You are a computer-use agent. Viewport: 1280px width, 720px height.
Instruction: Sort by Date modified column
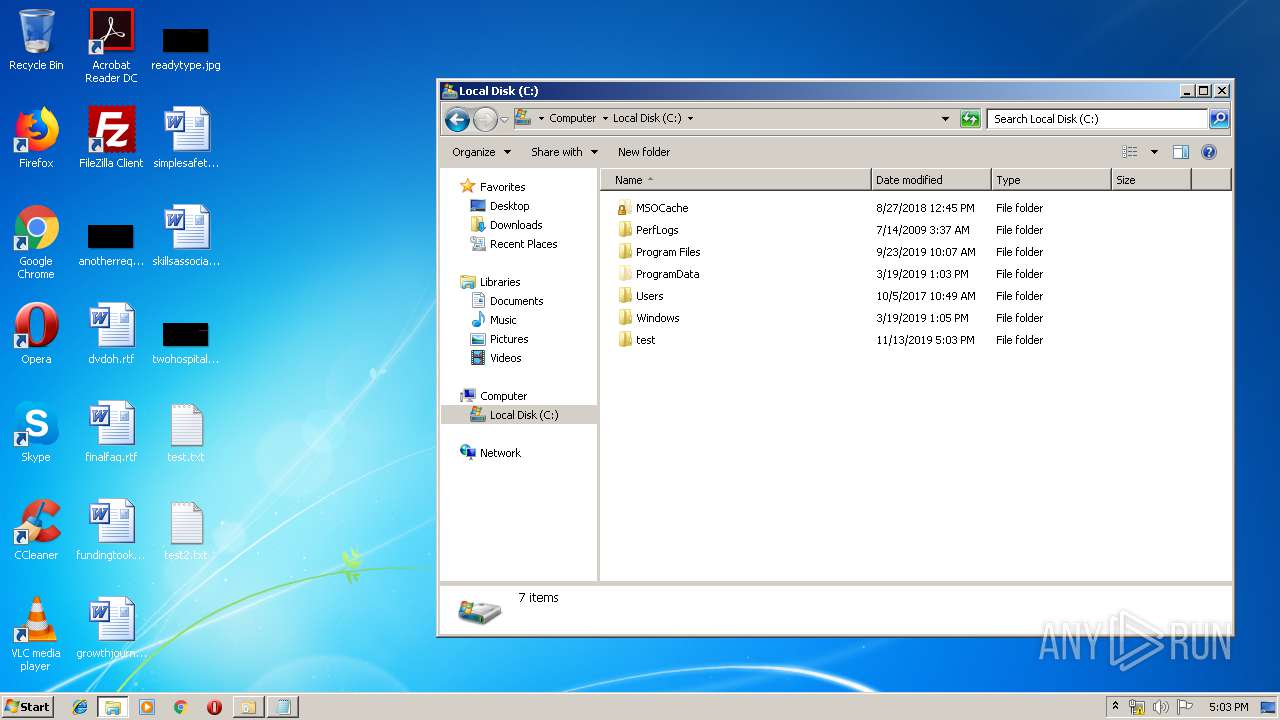(x=931, y=180)
